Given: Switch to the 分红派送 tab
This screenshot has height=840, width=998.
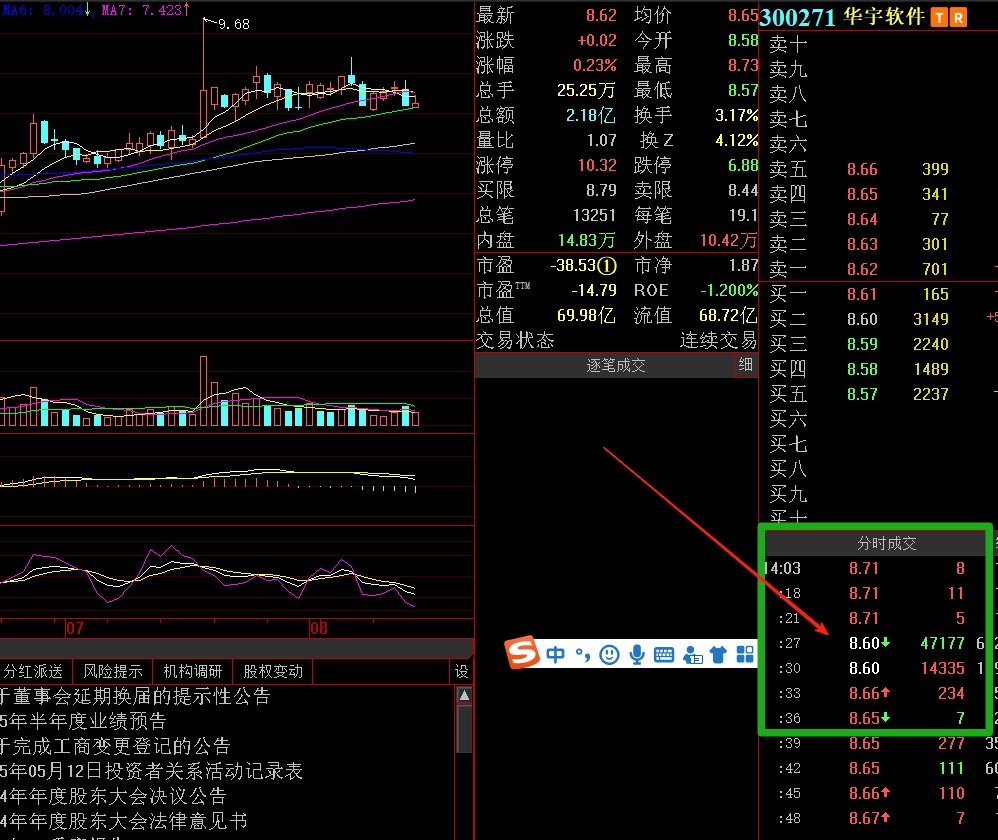Looking at the screenshot, I should tap(34, 671).
